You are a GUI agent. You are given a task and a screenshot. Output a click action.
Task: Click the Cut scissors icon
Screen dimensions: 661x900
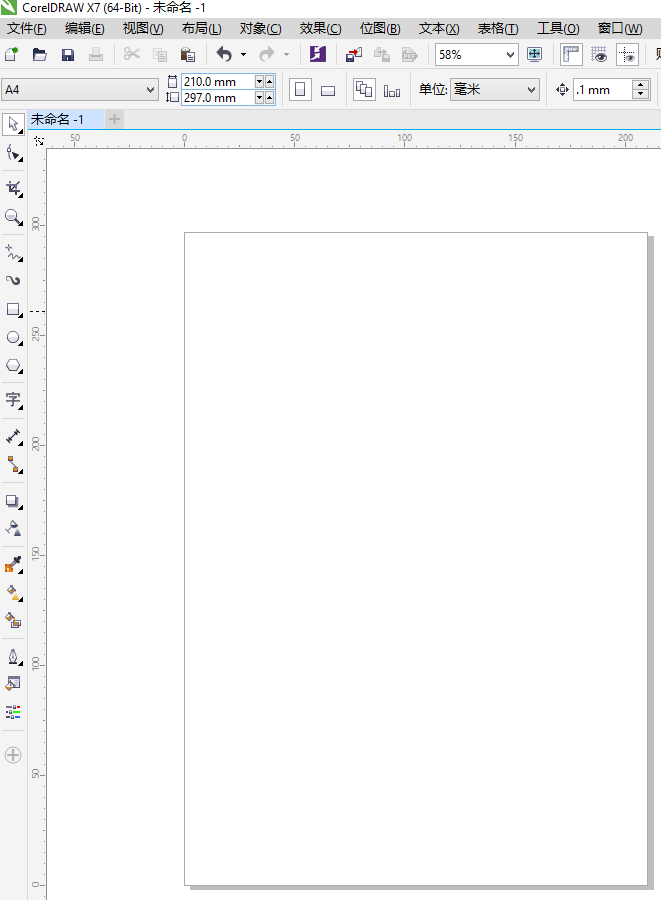131,55
